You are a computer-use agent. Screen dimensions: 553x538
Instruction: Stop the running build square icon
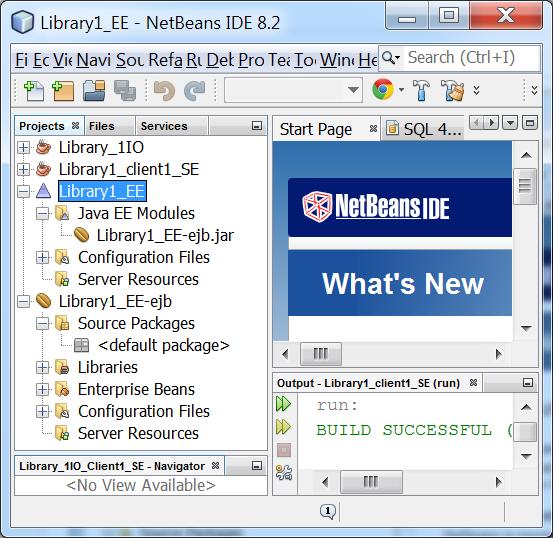click(284, 450)
